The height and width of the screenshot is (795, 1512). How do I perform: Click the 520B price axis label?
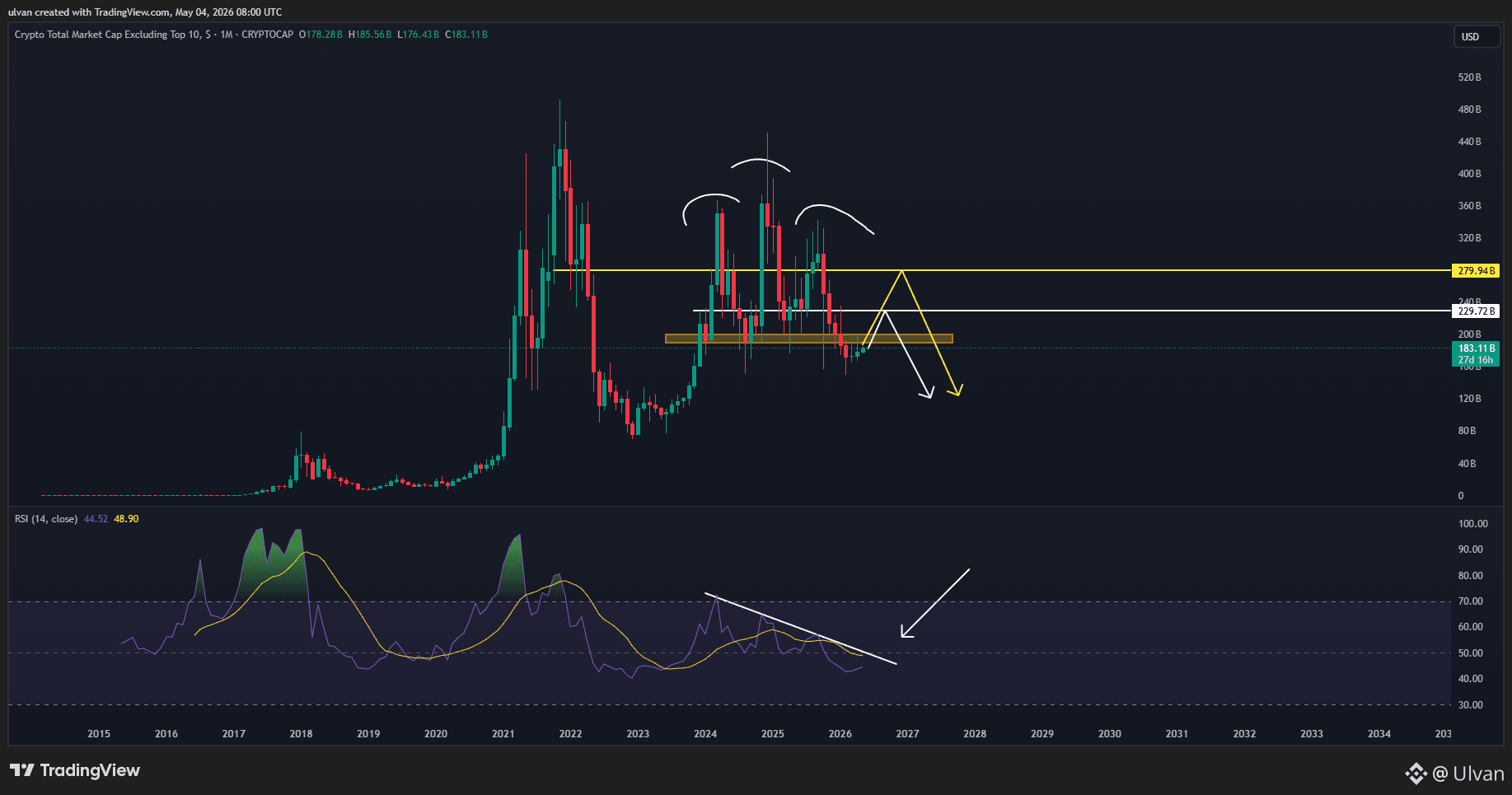pyautogui.click(x=1470, y=77)
